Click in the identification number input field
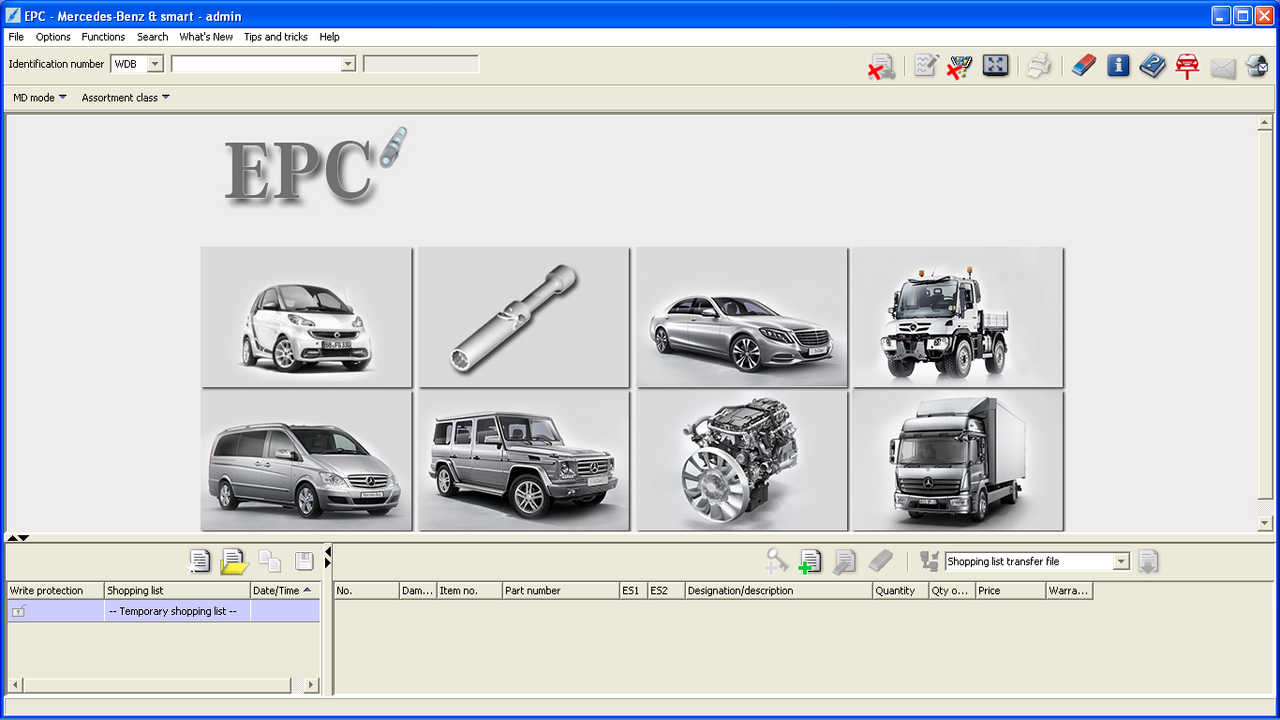1280x720 pixels. pos(256,64)
